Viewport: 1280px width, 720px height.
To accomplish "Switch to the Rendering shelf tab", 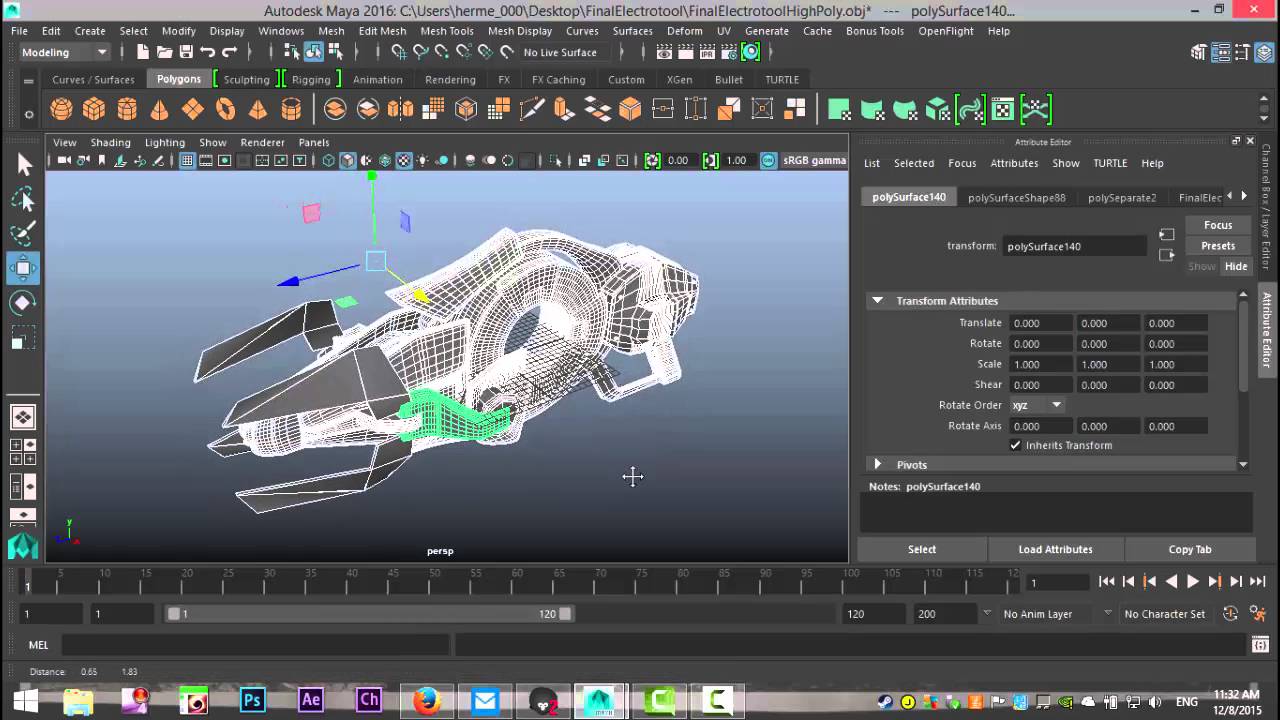I will pos(450,80).
